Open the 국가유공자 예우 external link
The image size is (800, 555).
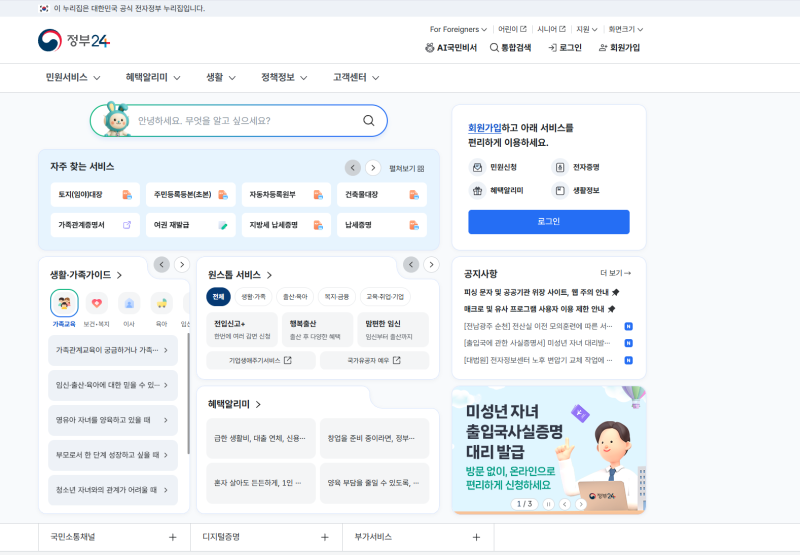click(x=374, y=361)
